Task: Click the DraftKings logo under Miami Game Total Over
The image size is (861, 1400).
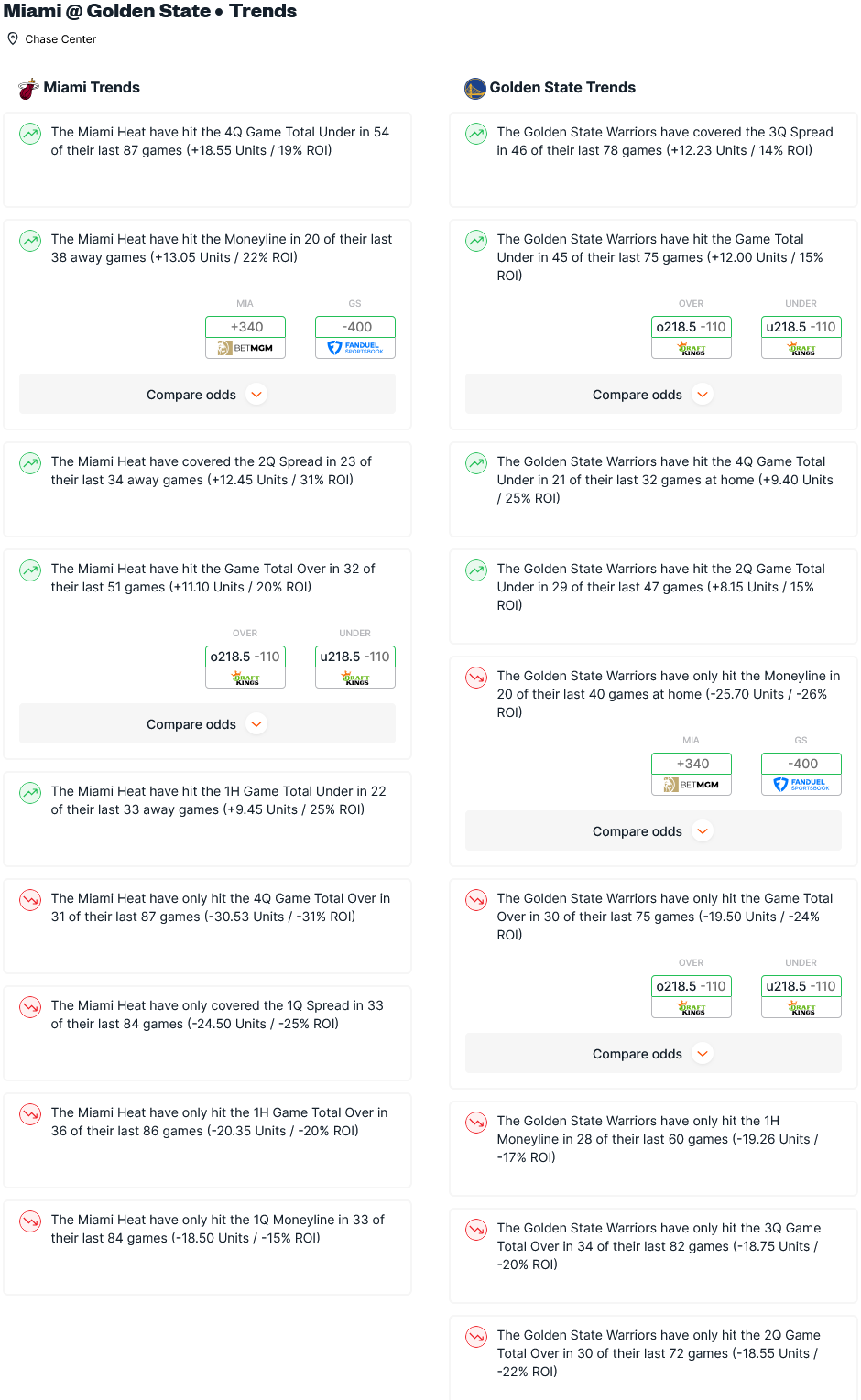Action: (x=245, y=678)
